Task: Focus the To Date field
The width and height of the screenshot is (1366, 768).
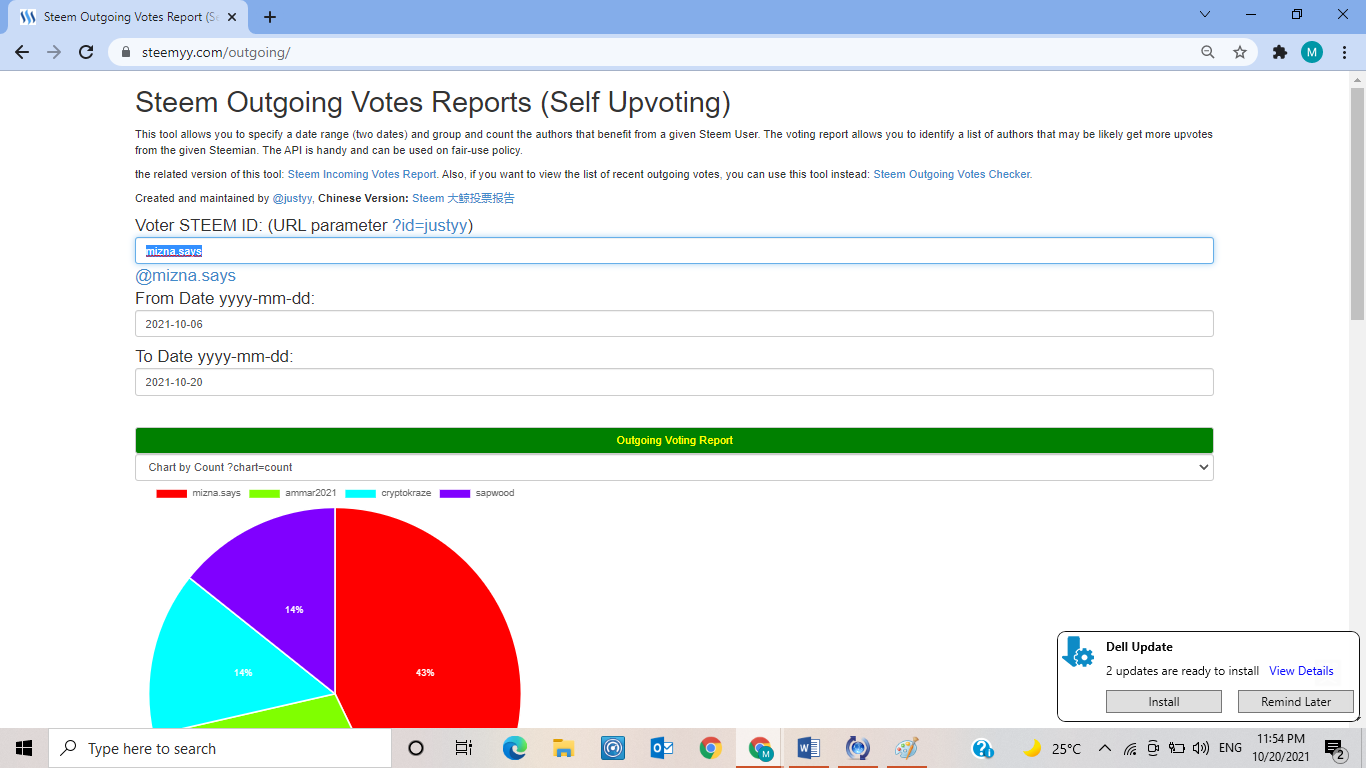Action: click(674, 382)
